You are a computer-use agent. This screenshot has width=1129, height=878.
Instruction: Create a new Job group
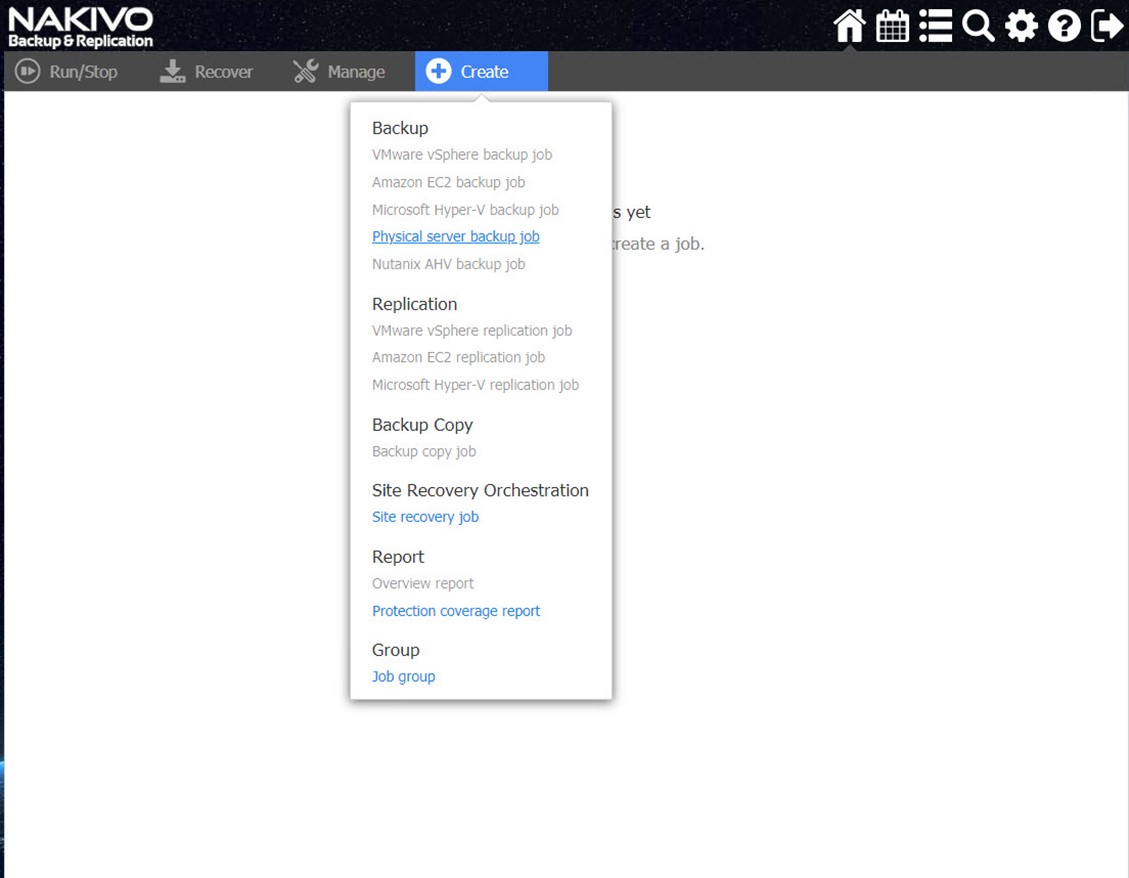[403, 676]
